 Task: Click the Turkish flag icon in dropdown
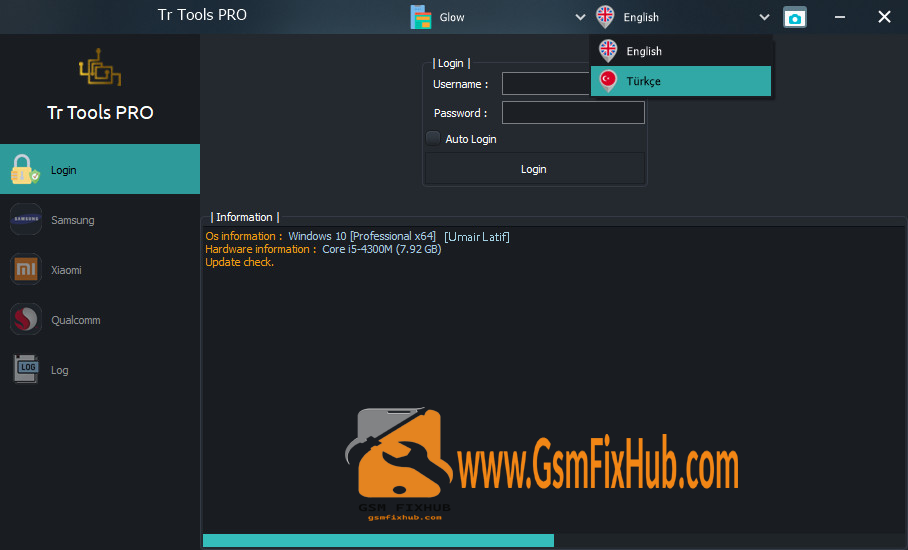(x=608, y=81)
